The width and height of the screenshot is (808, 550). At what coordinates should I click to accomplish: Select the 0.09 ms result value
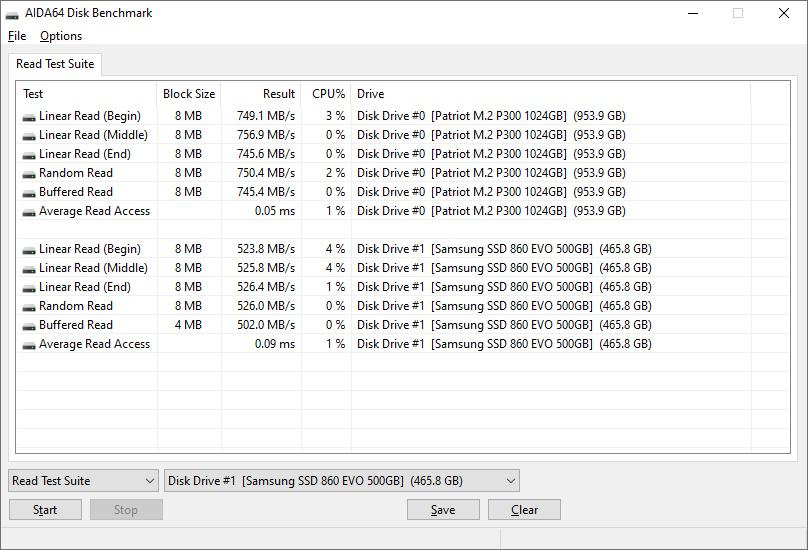[x=275, y=344]
